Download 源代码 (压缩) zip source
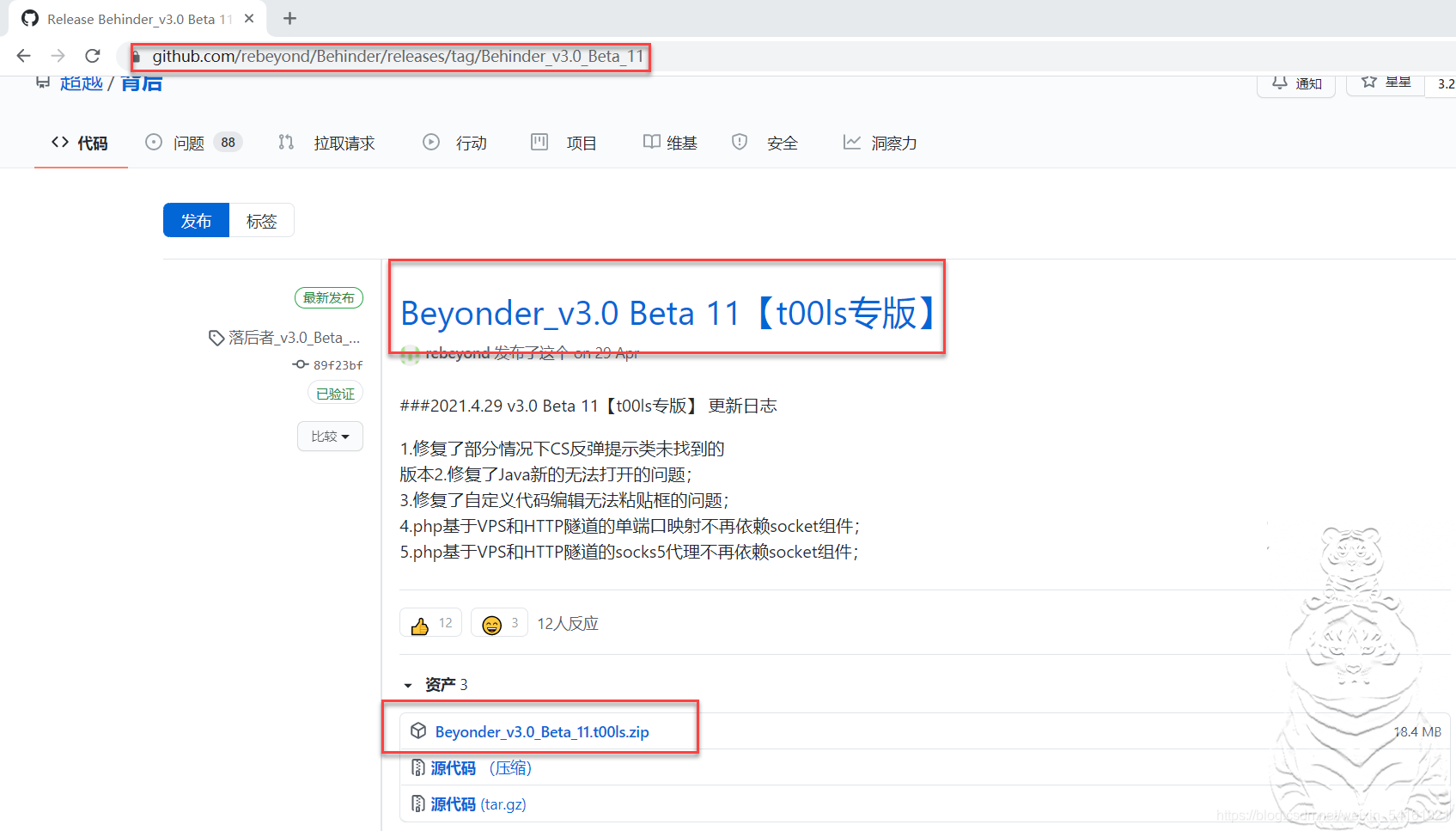This screenshot has width=1456, height=831. 481,768
